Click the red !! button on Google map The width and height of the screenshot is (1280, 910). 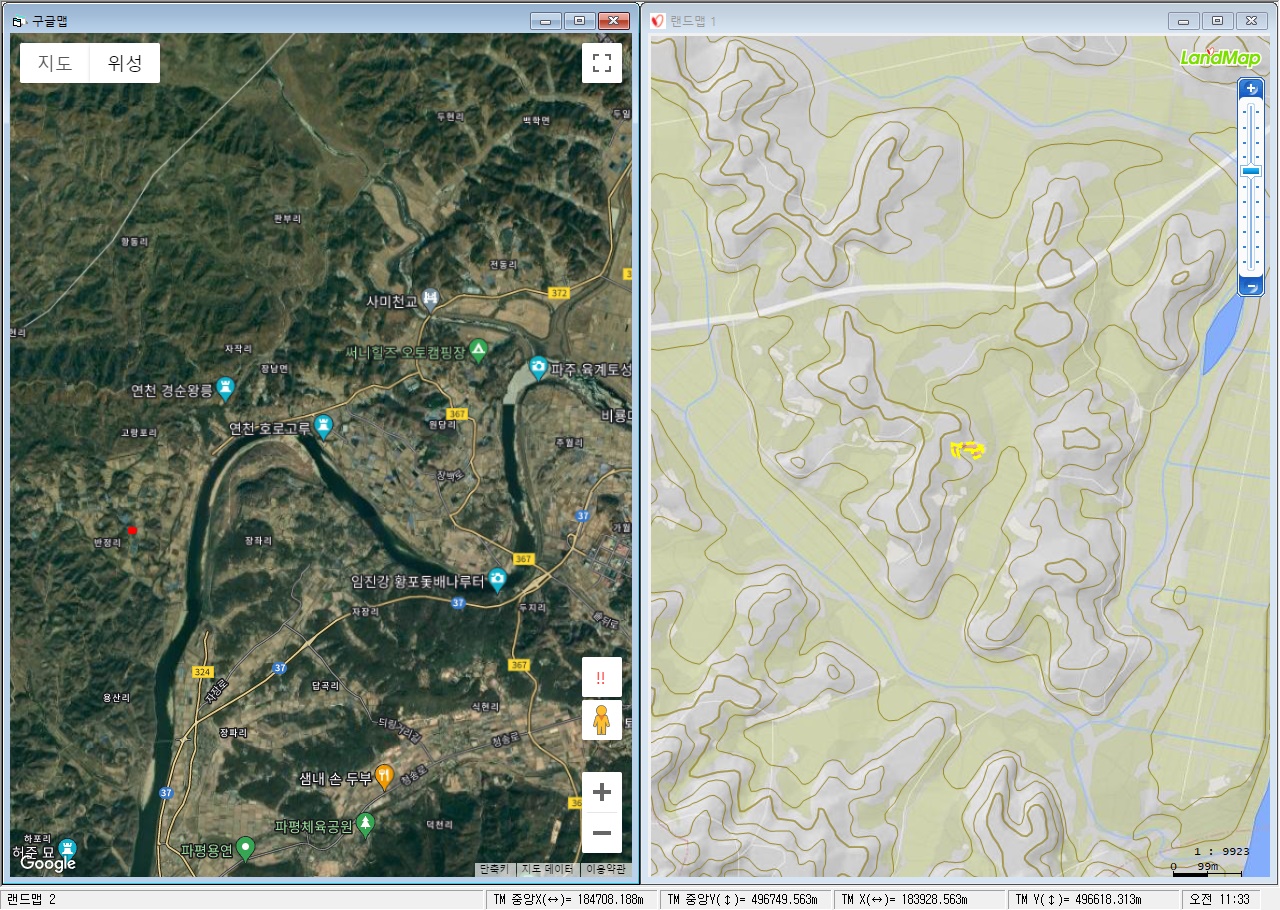pos(602,677)
